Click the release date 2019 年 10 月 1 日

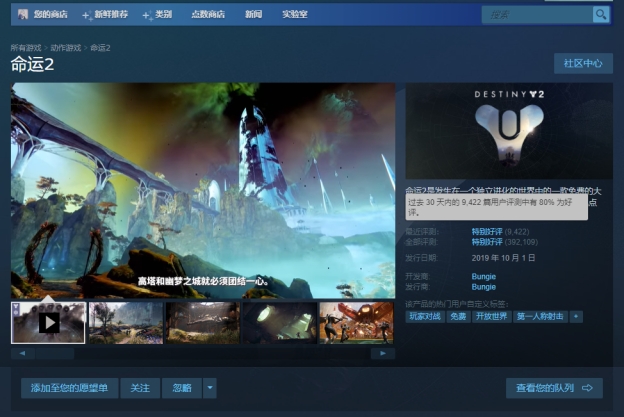[x=503, y=258]
